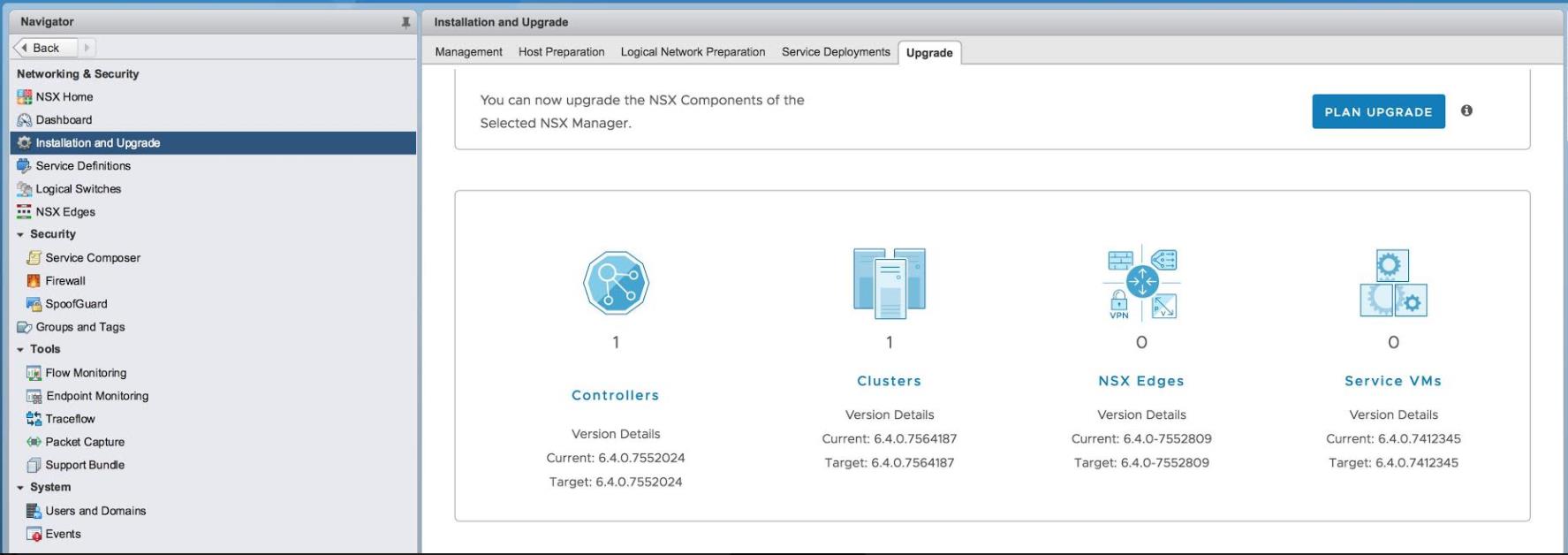Switch to Host Preparation tab
The height and width of the screenshot is (555, 1568).
pyautogui.click(x=561, y=52)
